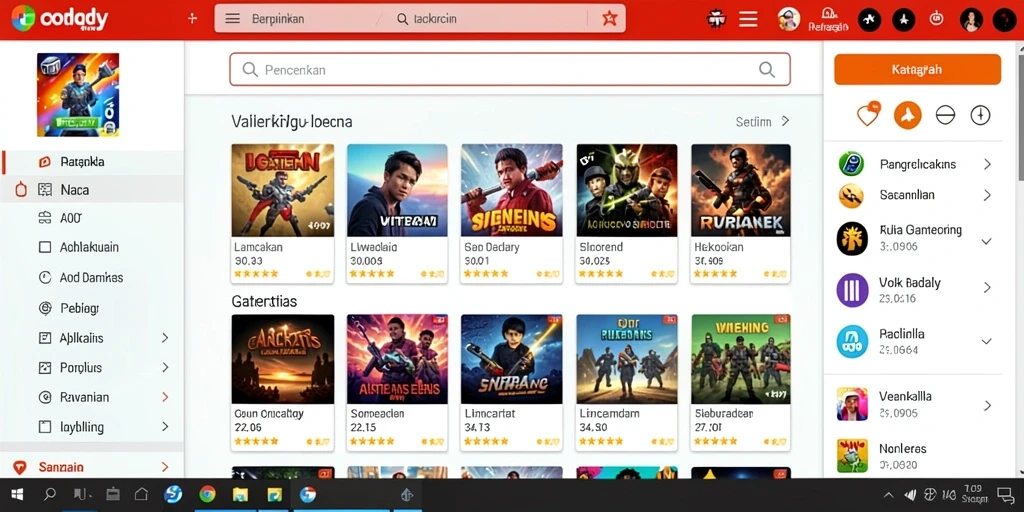Click the sidebar featured game banner image
This screenshot has height=512, width=1024.
[78, 95]
